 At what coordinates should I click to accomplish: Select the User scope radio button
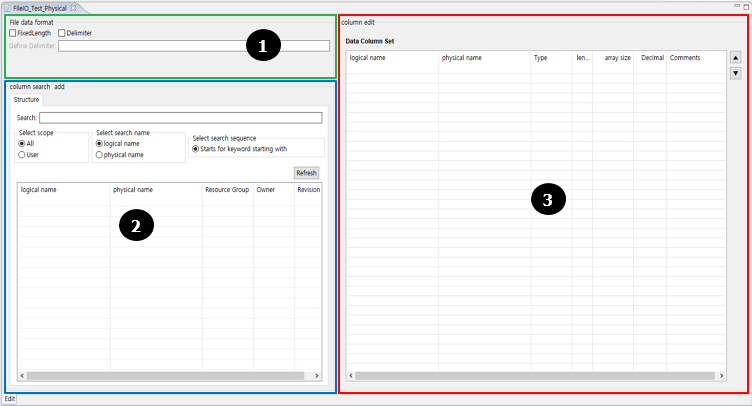click(x=23, y=155)
